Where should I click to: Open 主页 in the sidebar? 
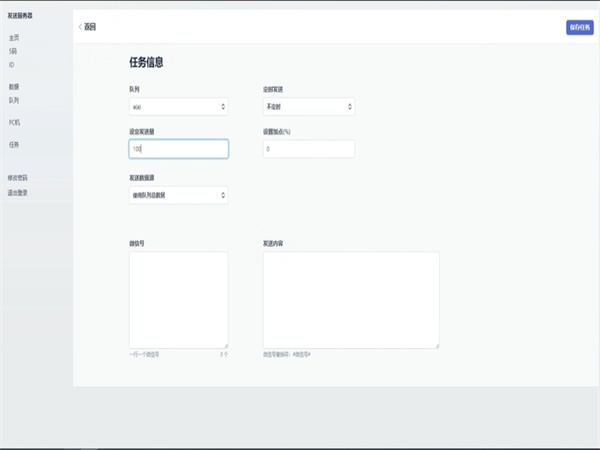click(x=14, y=37)
